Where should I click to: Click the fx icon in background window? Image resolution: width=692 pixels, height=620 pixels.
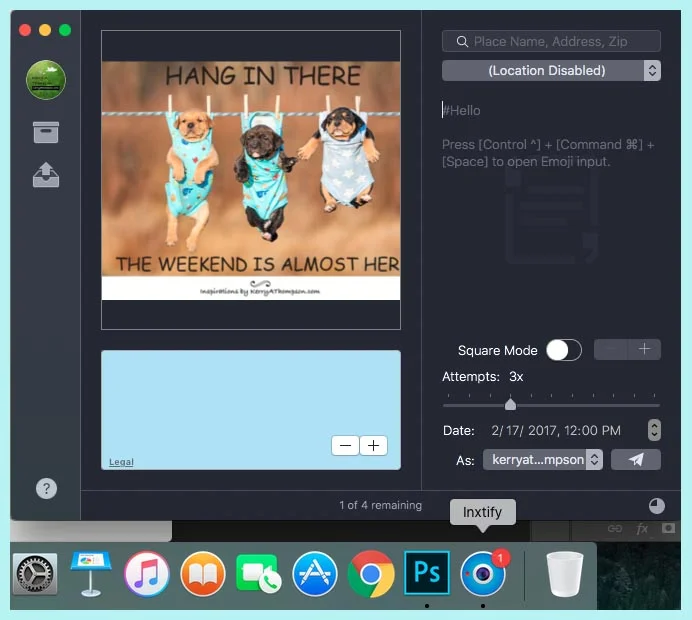[642, 528]
